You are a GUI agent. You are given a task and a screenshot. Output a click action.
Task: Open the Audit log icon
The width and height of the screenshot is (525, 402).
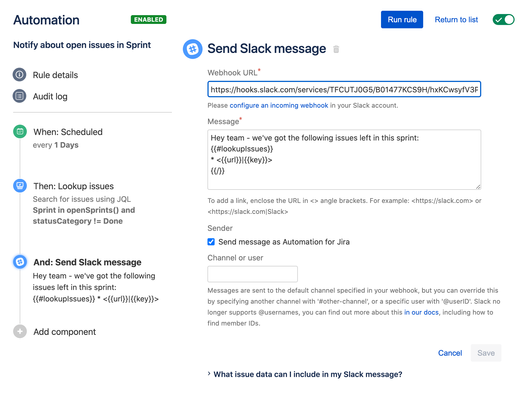(19, 96)
